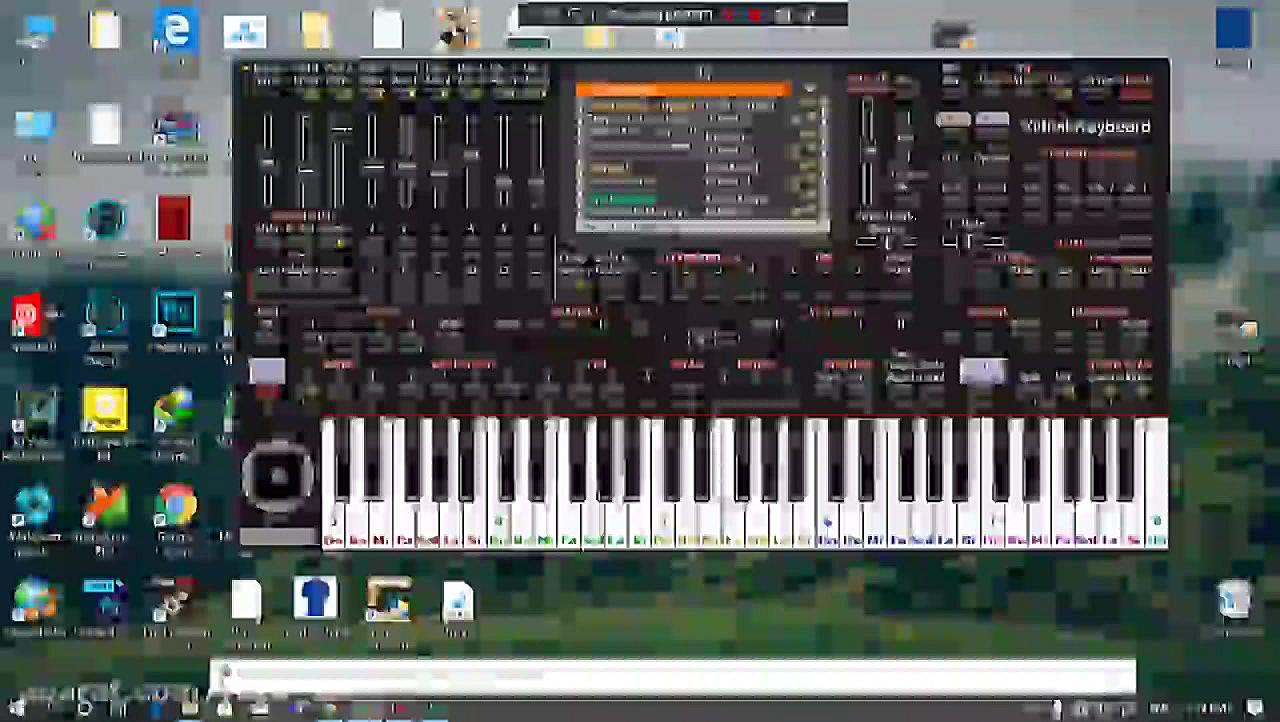Click the leftmost mixer volume fader
This screenshot has width=1280, height=722.
coord(267,160)
